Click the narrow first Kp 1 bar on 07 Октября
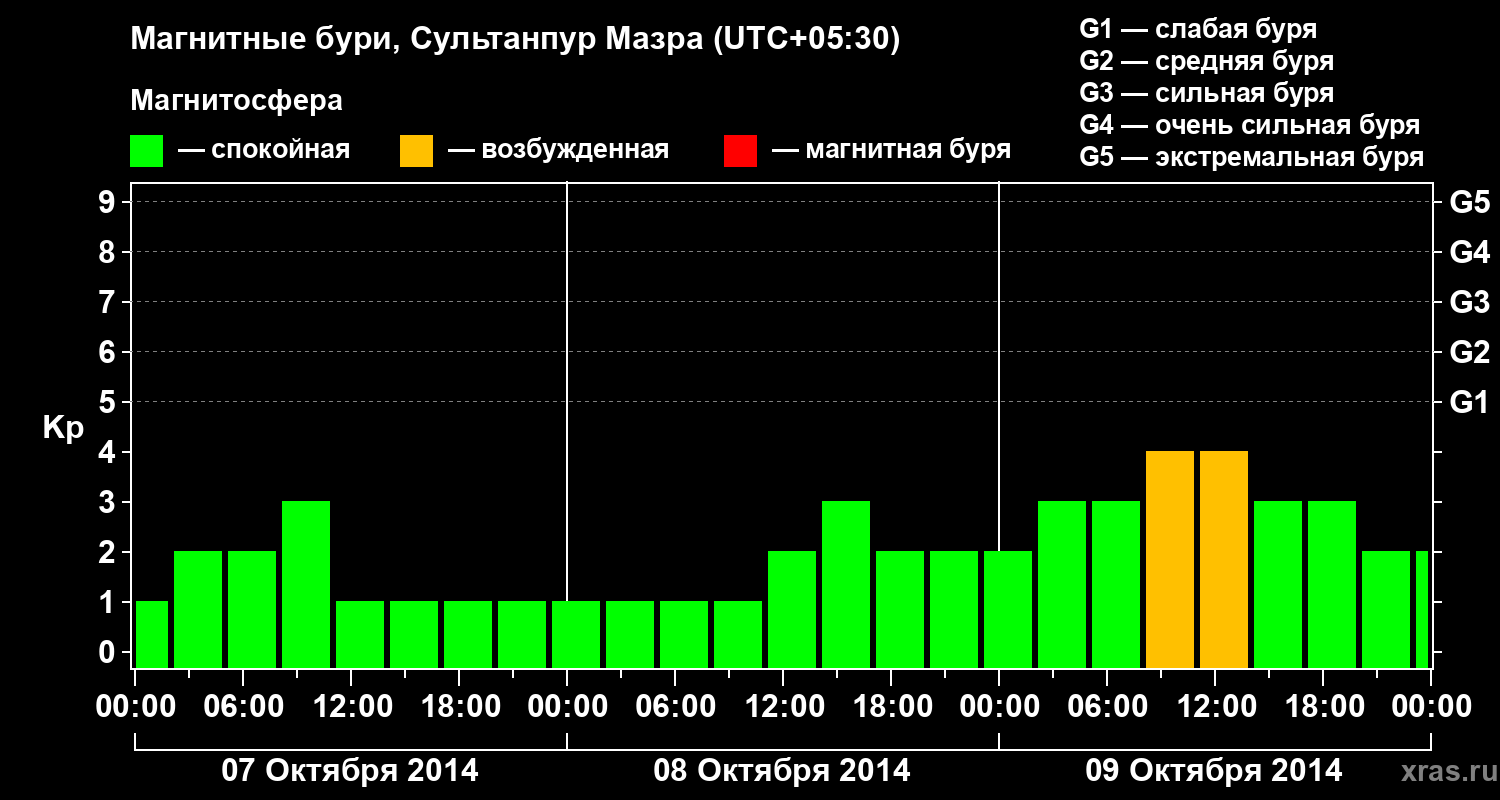1500x800 pixels. click(152, 634)
